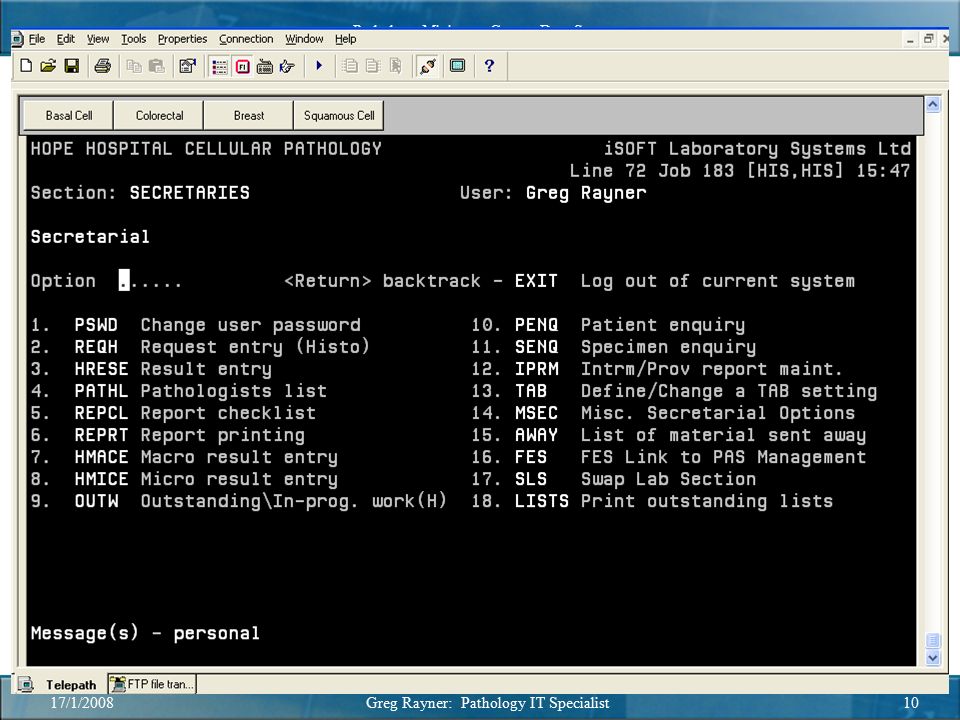Open the File menu
The height and width of the screenshot is (720, 960).
click(x=37, y=39)
